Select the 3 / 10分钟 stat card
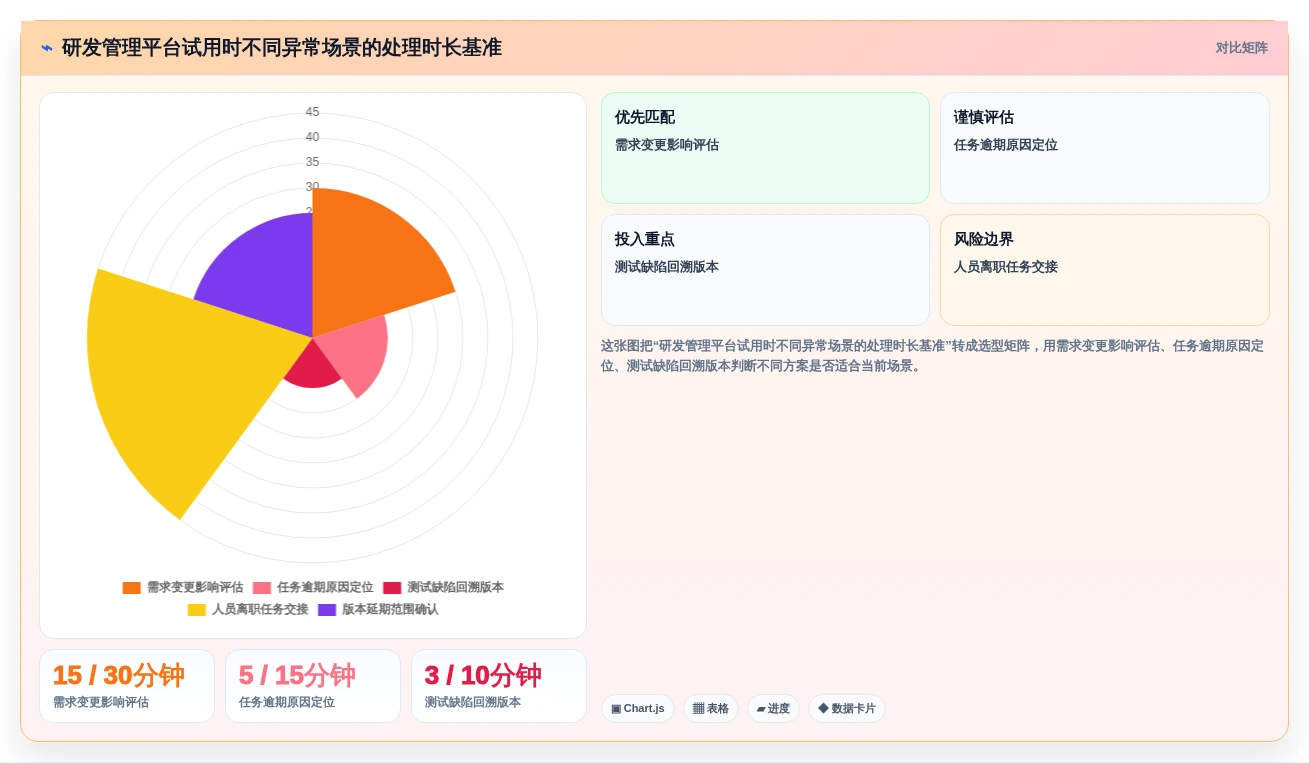This screenshot has height=763, width=1309. [499, 686]
